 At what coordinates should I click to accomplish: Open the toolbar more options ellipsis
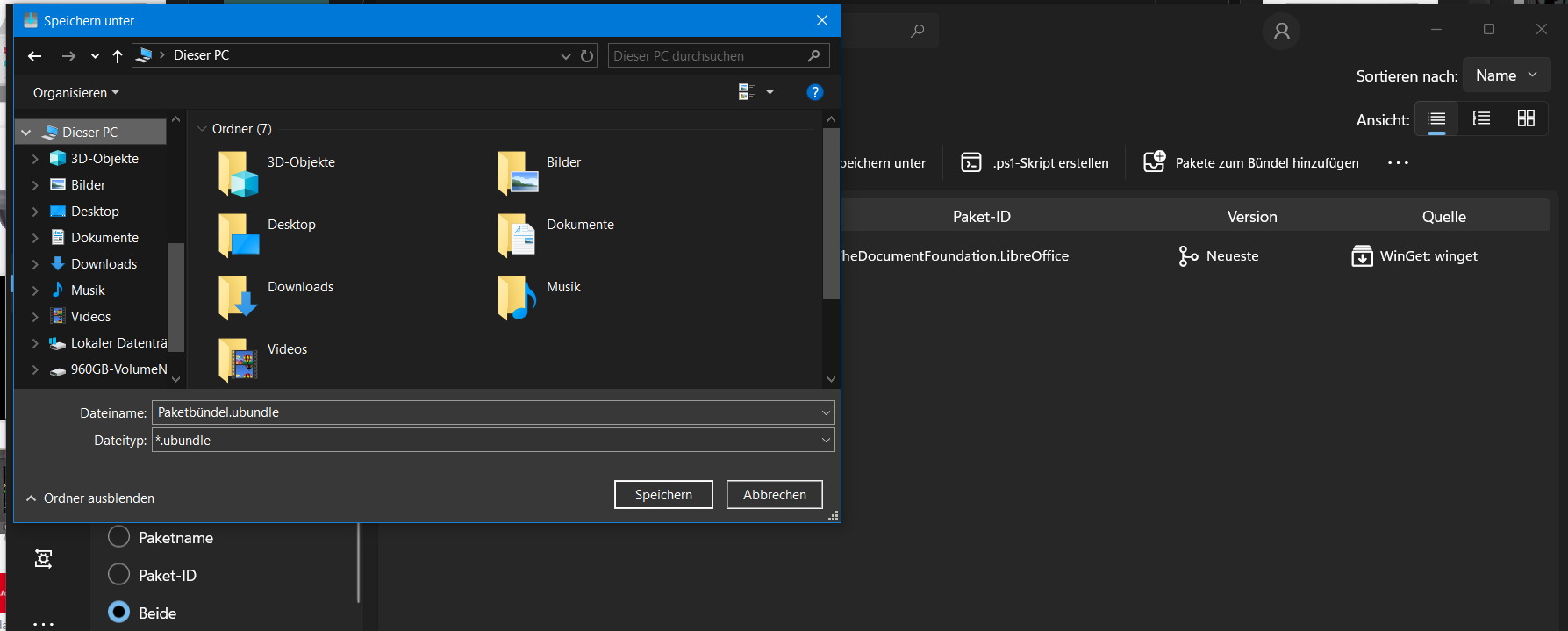click(x=1398, y=162)
